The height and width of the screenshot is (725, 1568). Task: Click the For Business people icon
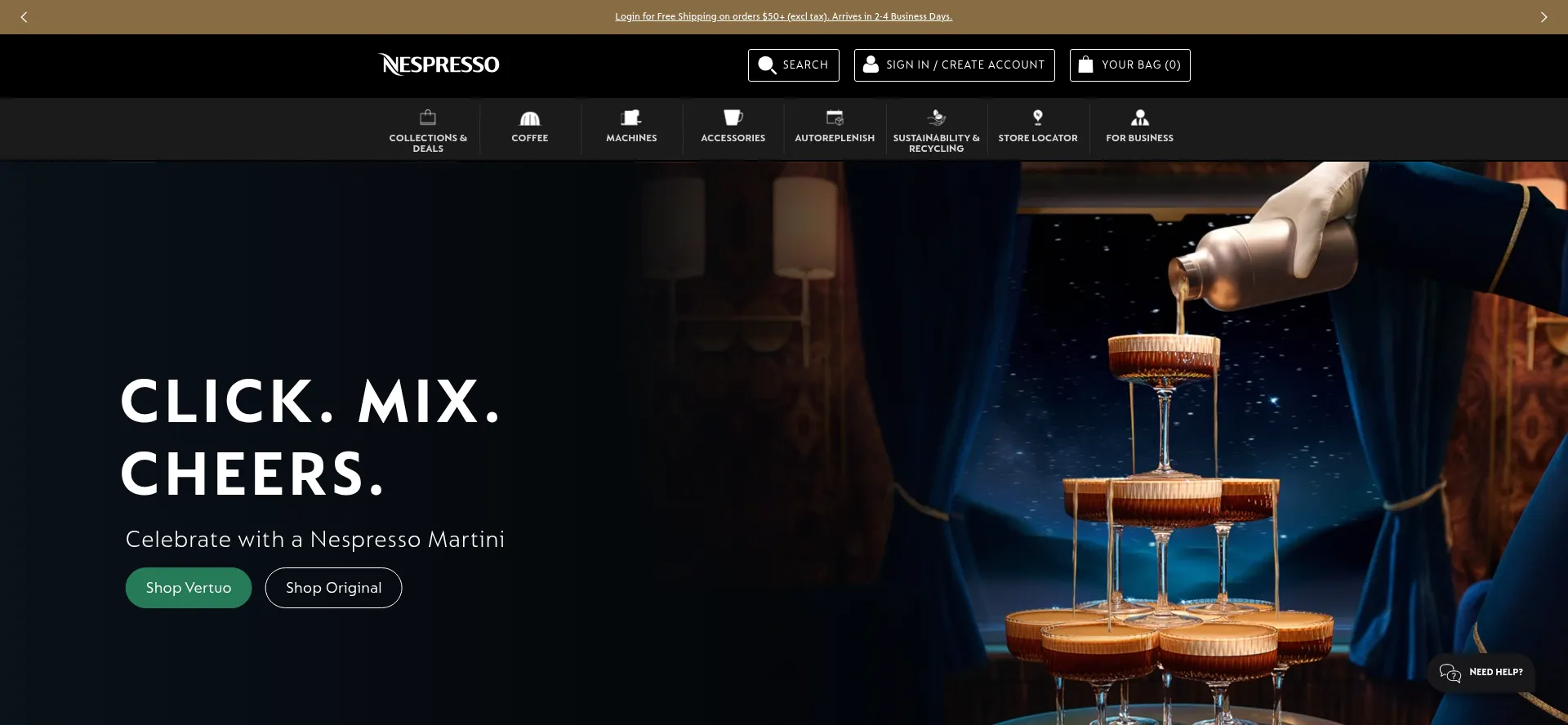point(1140,118)
